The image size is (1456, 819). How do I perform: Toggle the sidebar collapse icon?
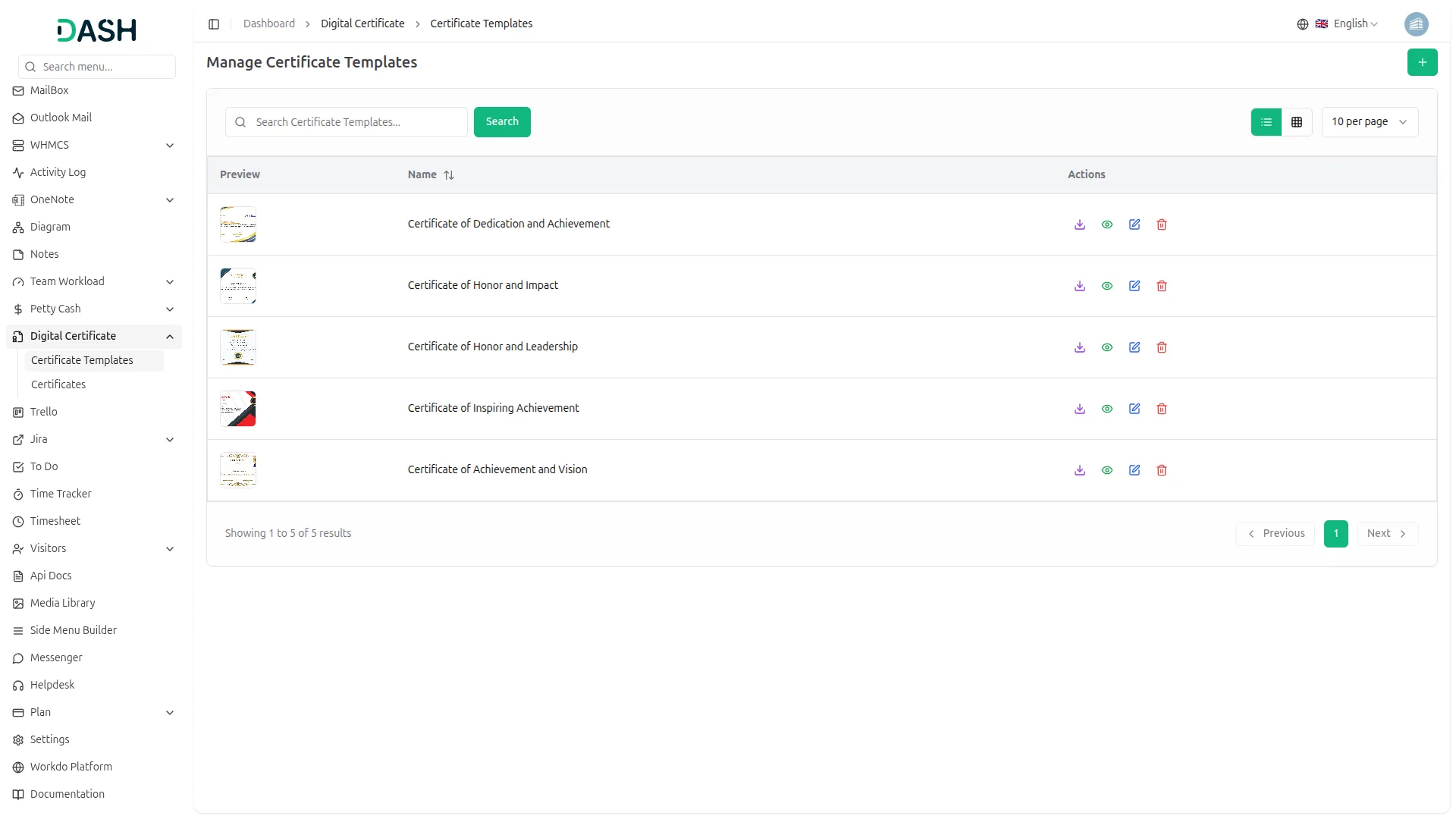pos(214,24)
